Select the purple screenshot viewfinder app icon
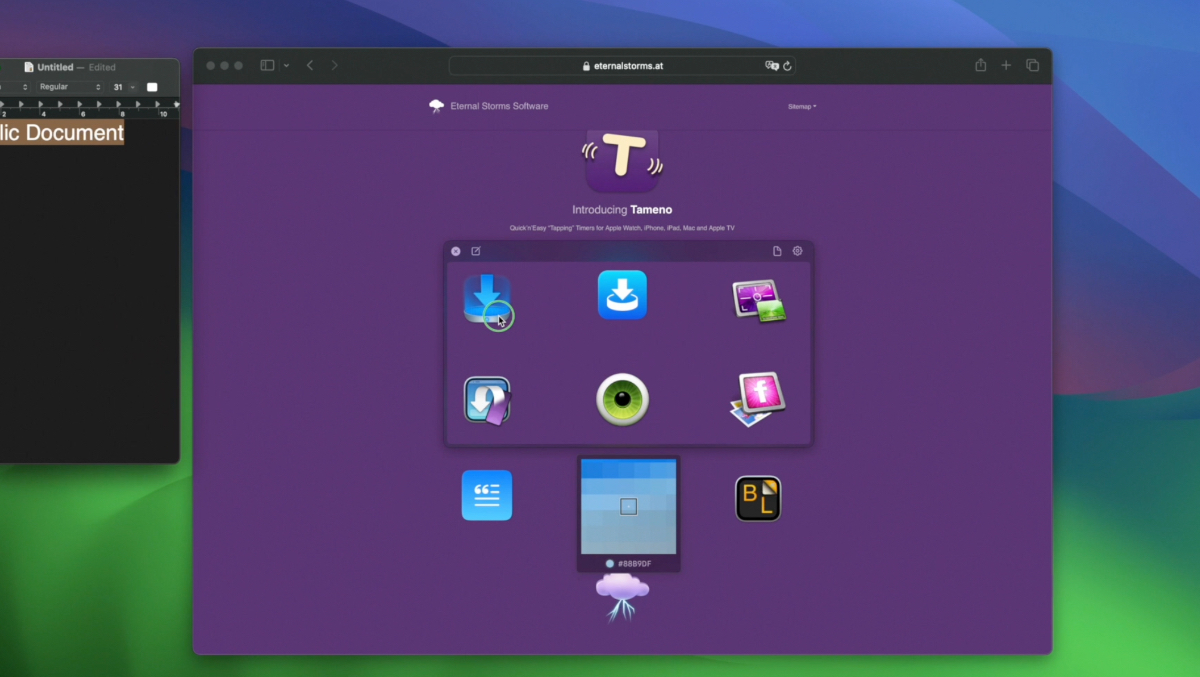 tap(758, 300)
